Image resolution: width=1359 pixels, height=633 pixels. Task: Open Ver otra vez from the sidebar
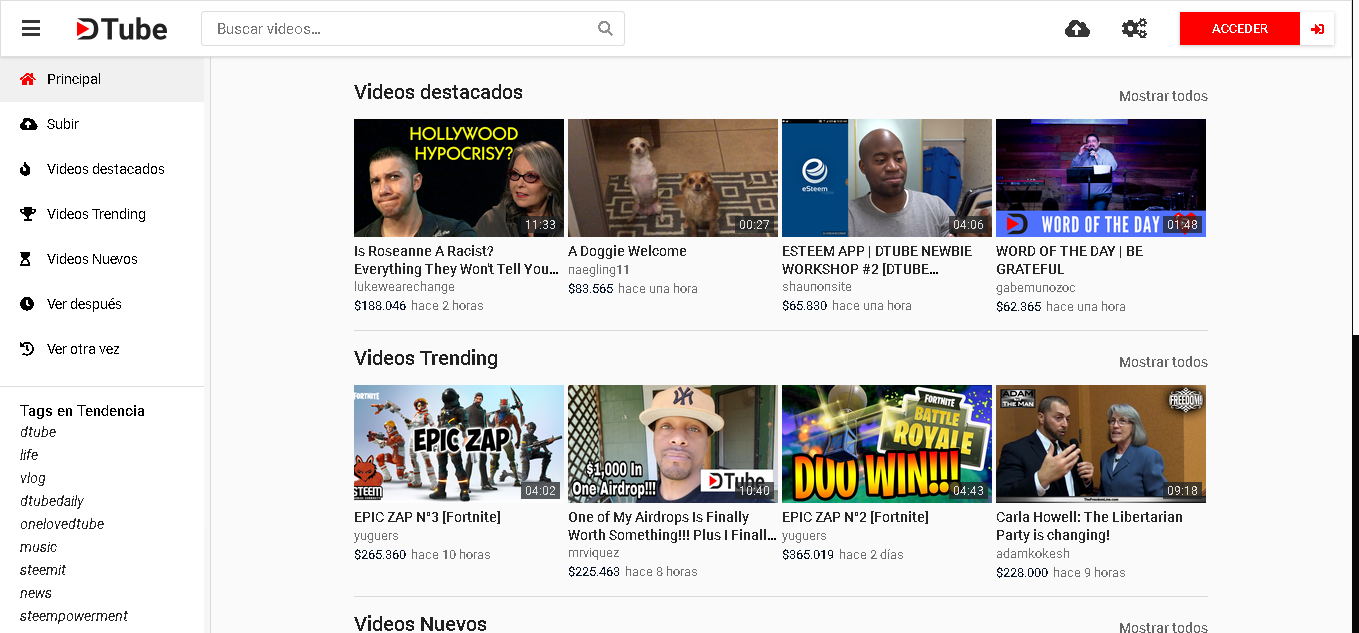click(102, 349)
